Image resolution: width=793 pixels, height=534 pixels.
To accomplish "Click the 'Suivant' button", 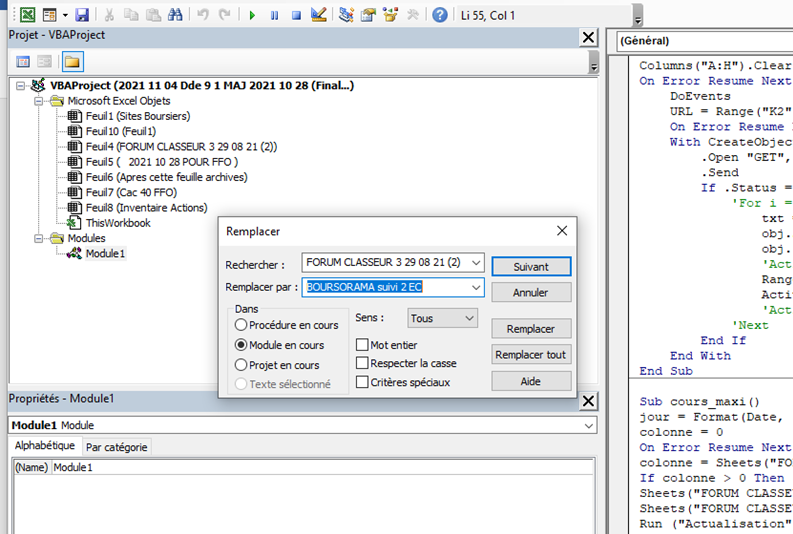I will point(530,267).
